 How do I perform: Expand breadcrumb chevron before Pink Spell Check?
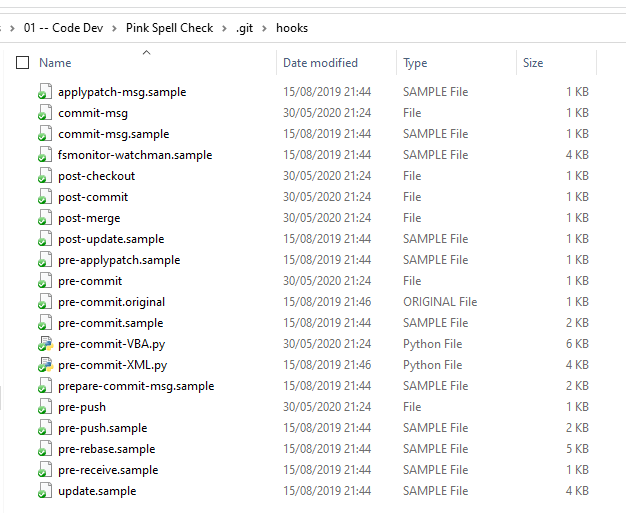point(116,28)
